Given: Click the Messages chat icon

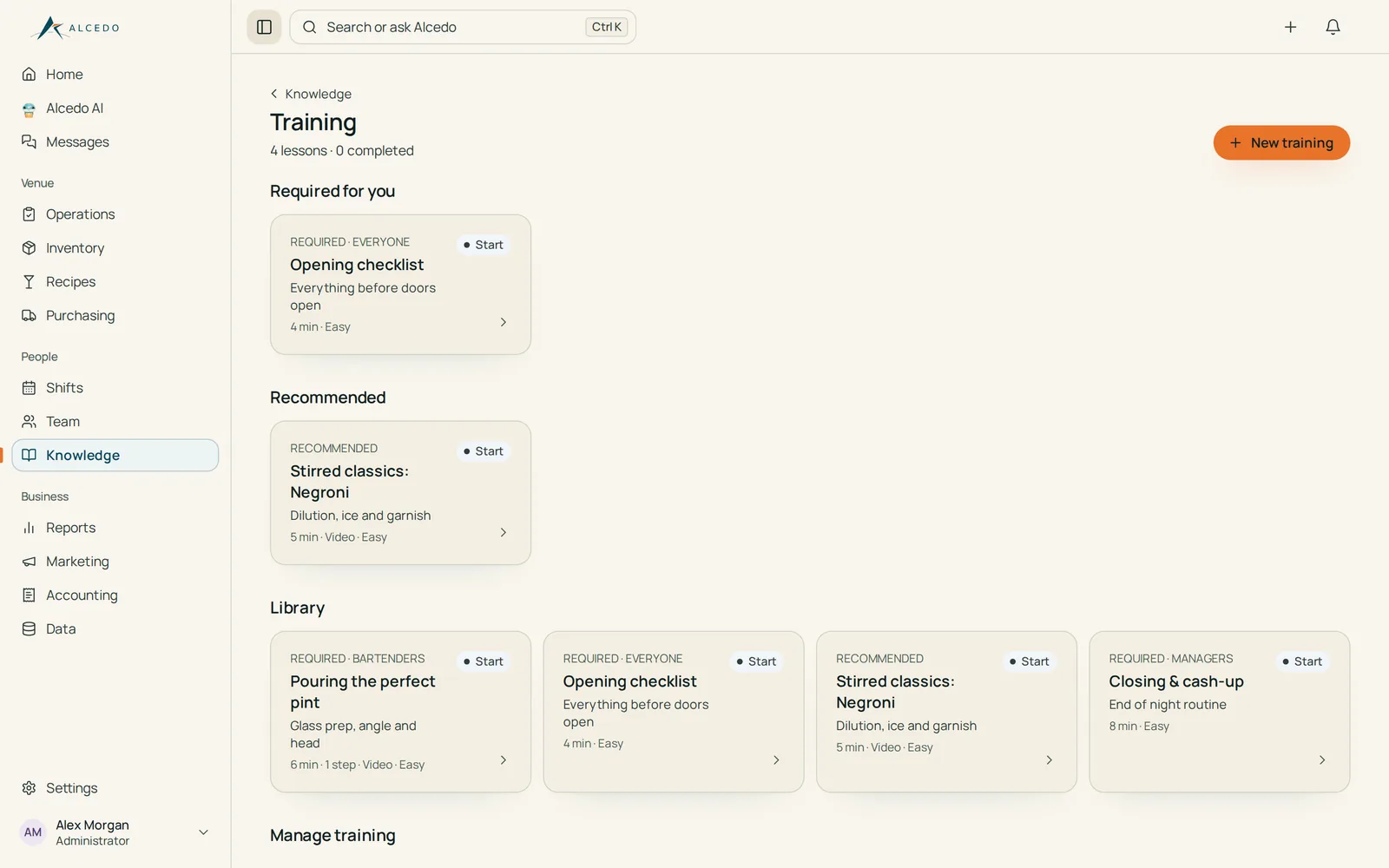Looking at the screenshot, I should pos(29,141).
